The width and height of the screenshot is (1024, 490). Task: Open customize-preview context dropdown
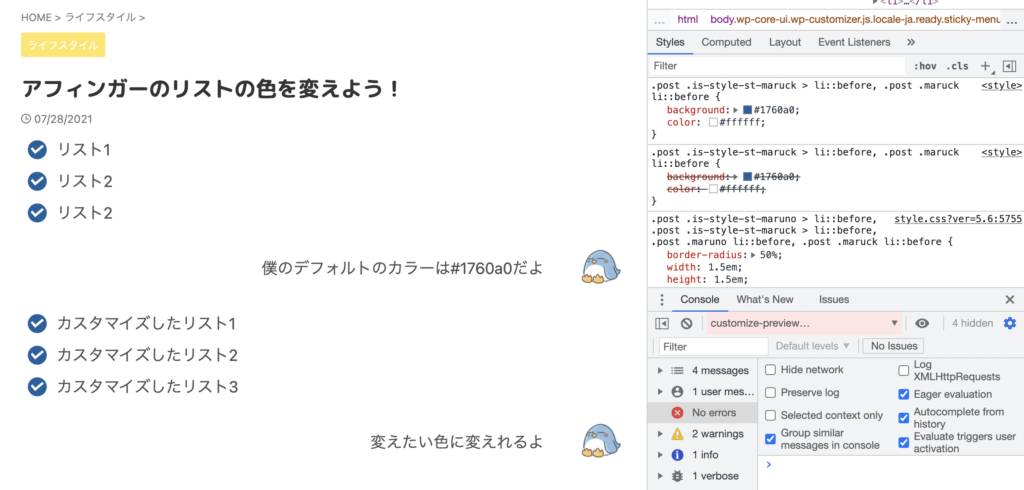pyautogui.click(x=804, y=323)
